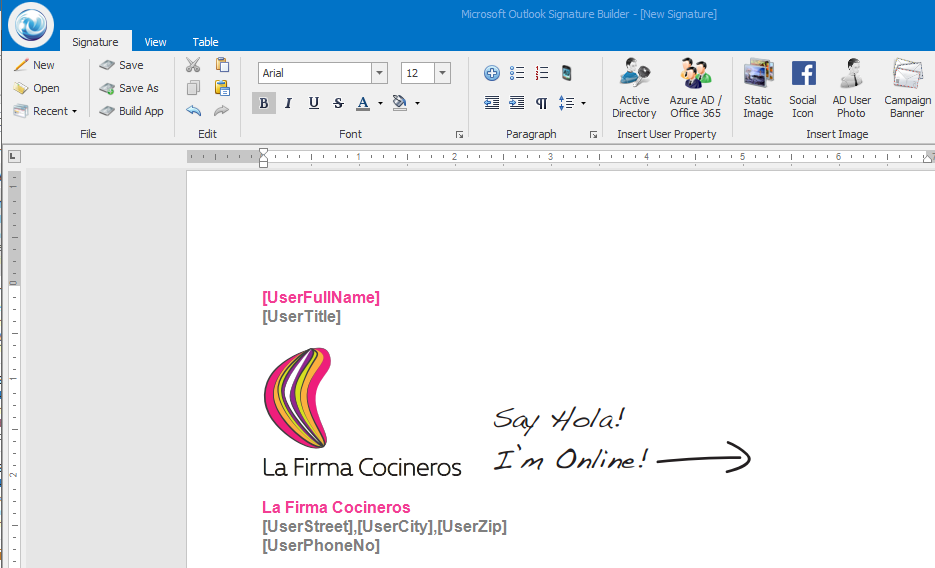Click the New signature button
This screenshot has height=568, width=935.
35,65
